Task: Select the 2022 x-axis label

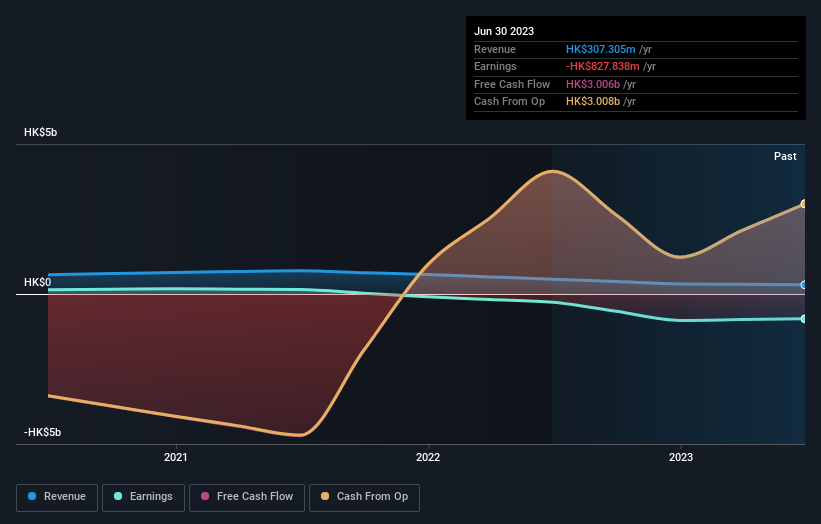Action: pyautogui.click(x=428, y=457)
